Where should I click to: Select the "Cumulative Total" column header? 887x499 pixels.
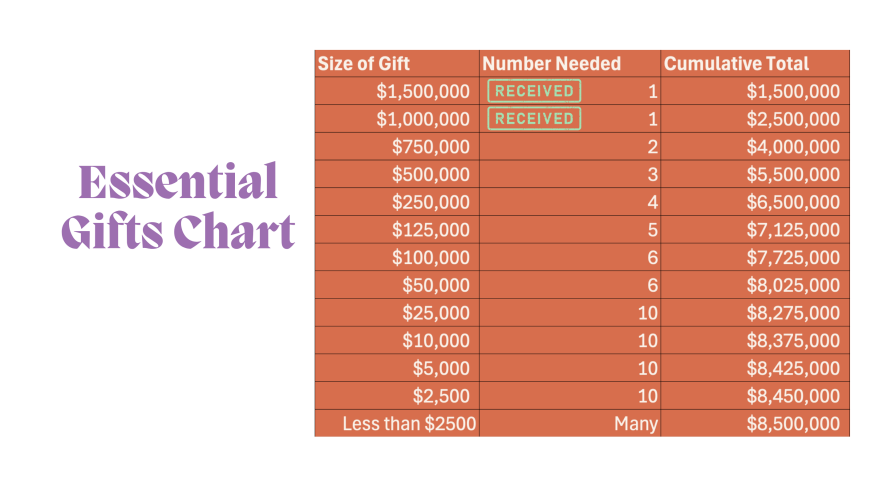tap(737, 64)
